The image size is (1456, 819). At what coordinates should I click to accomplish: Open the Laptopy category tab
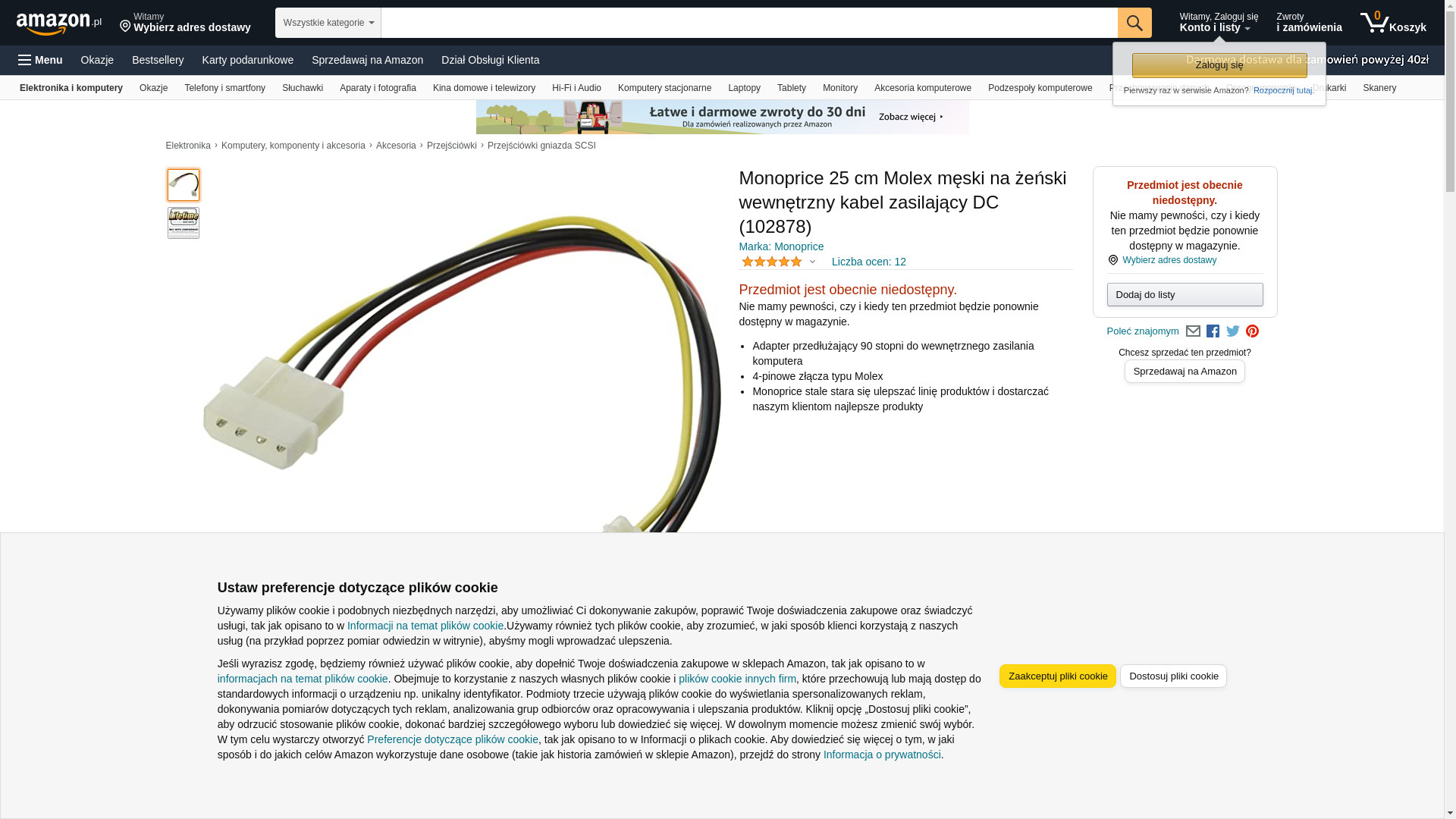pyautogui.click(x=744, y=88)
